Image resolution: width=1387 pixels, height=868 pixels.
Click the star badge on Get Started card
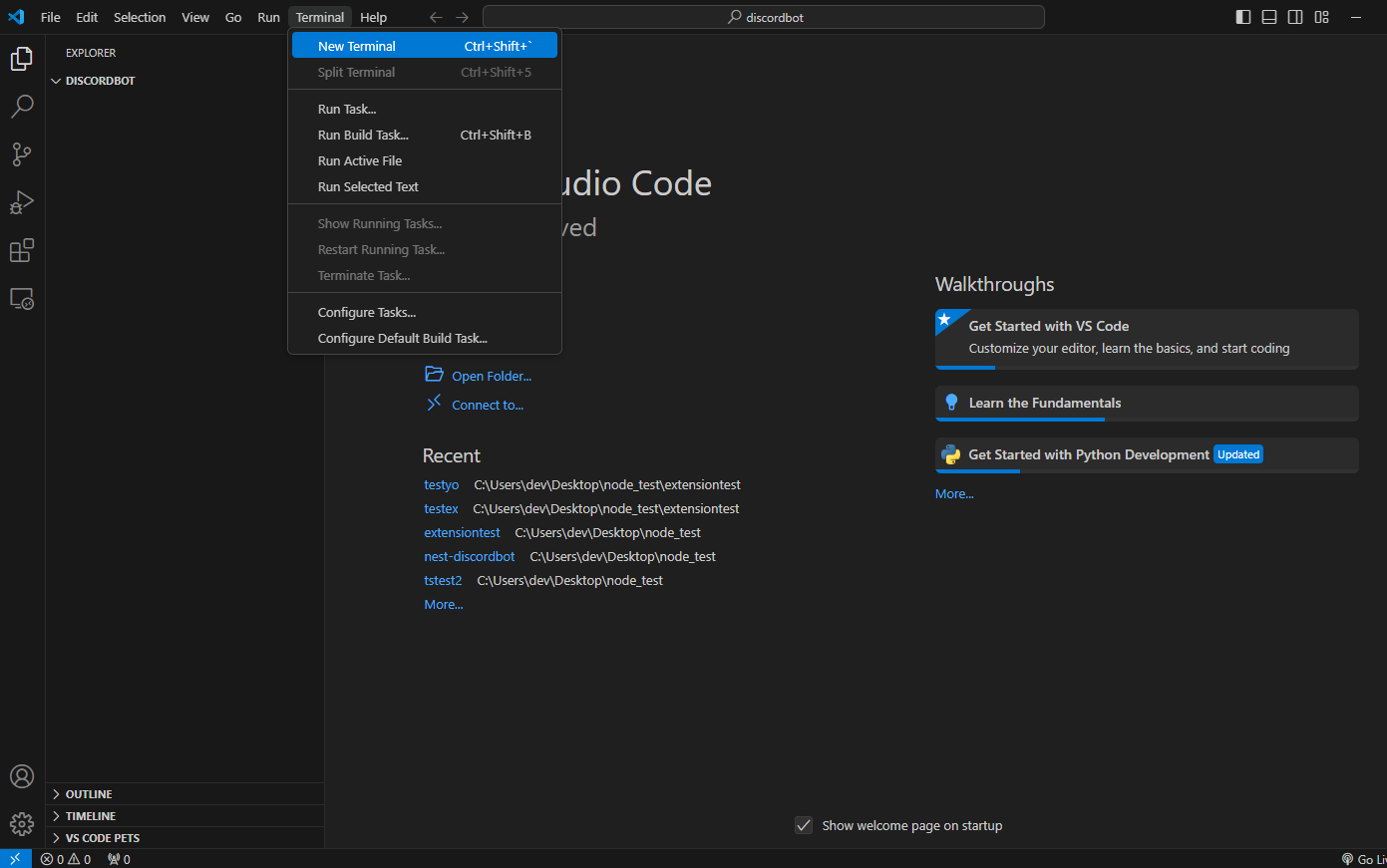point(944,319)
